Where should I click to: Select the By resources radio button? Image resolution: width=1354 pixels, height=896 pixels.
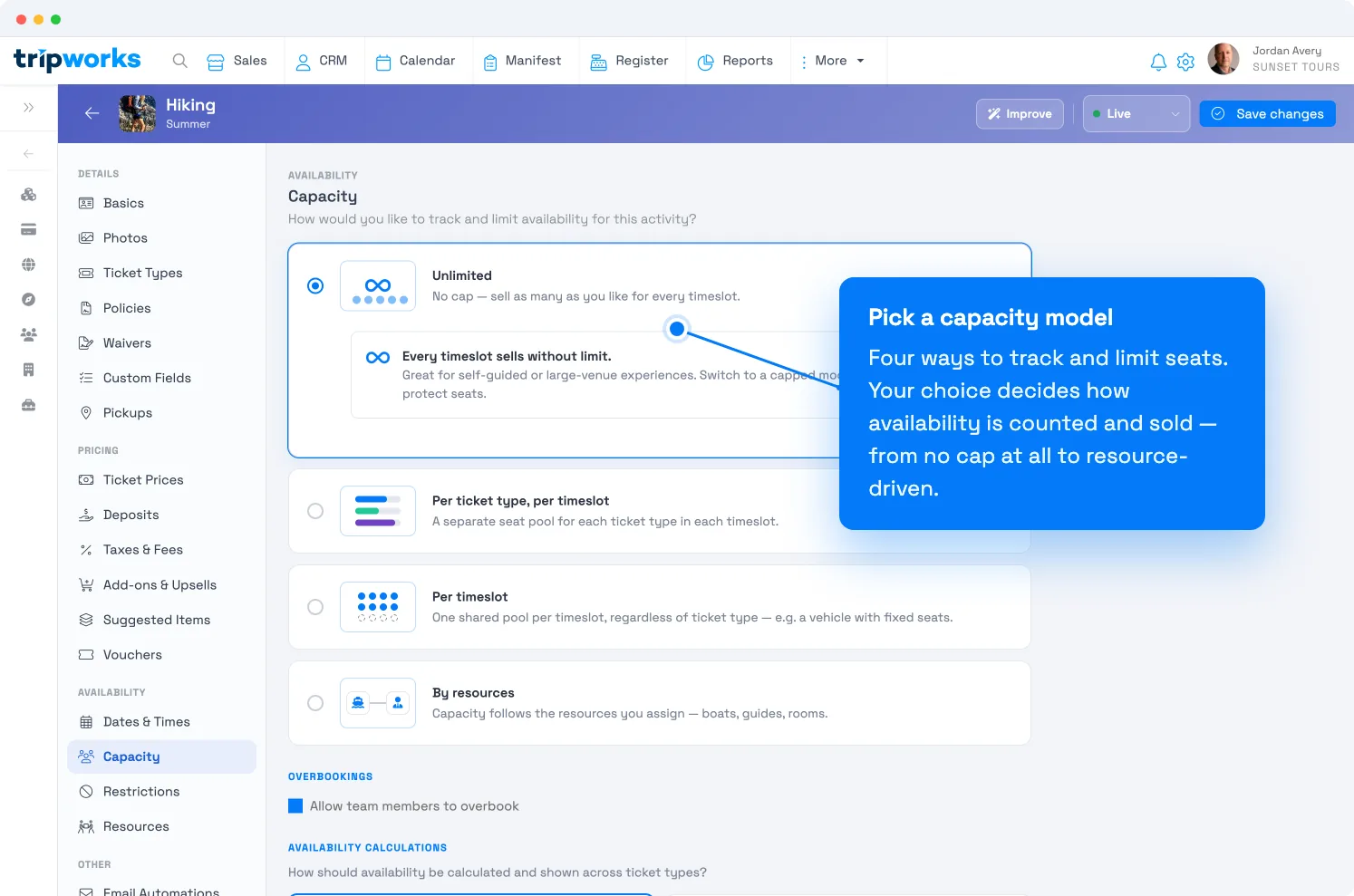pos(315,703)
